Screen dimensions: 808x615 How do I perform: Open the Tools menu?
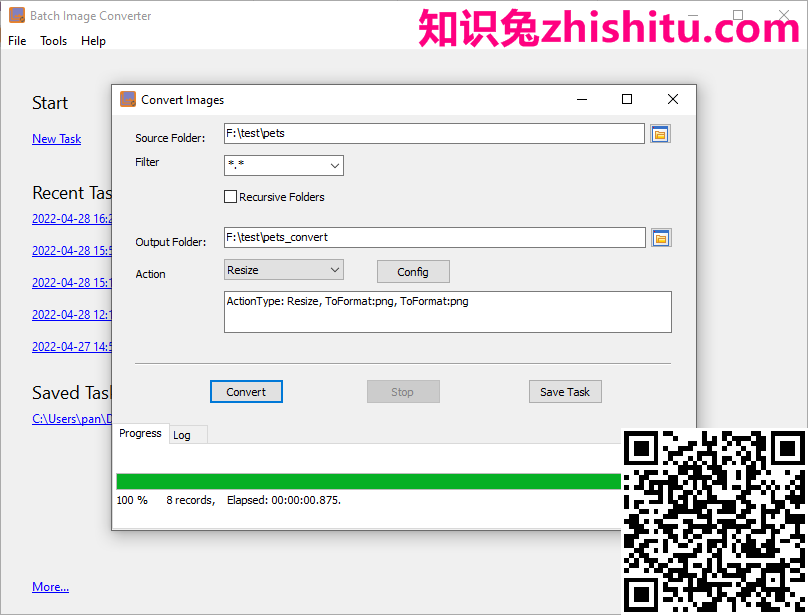54,41
